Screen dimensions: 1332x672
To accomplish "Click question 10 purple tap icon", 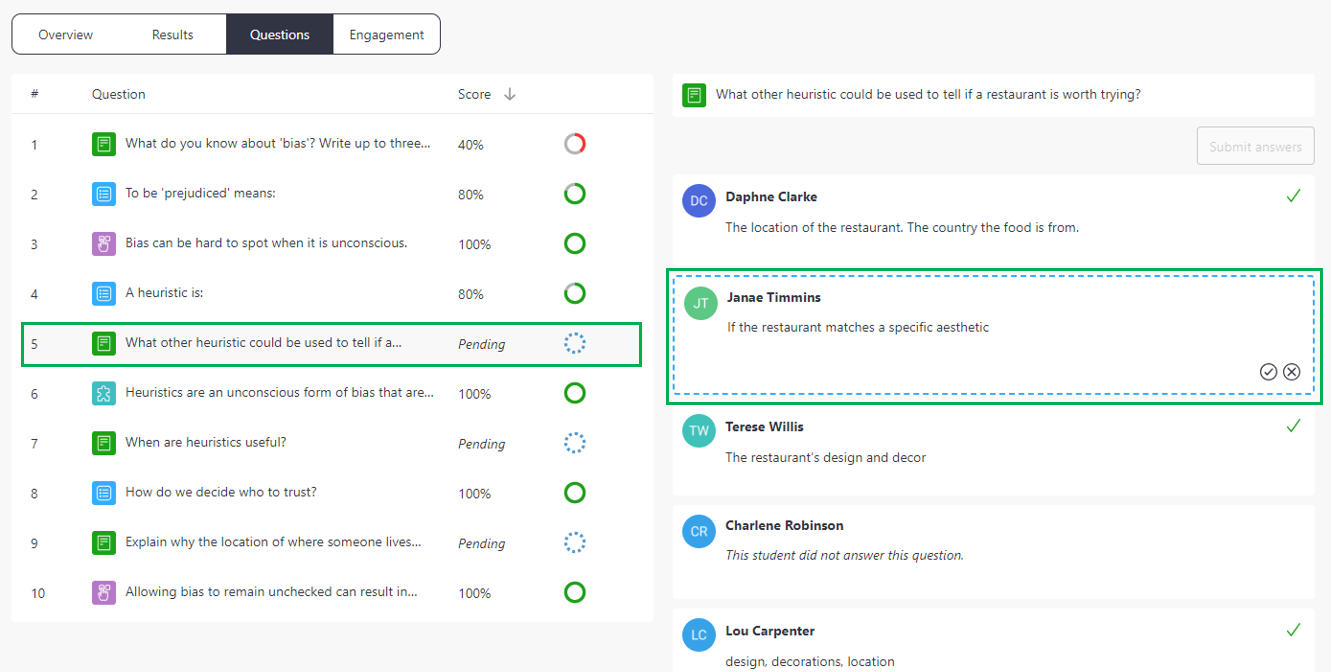I will click(104, 593).
